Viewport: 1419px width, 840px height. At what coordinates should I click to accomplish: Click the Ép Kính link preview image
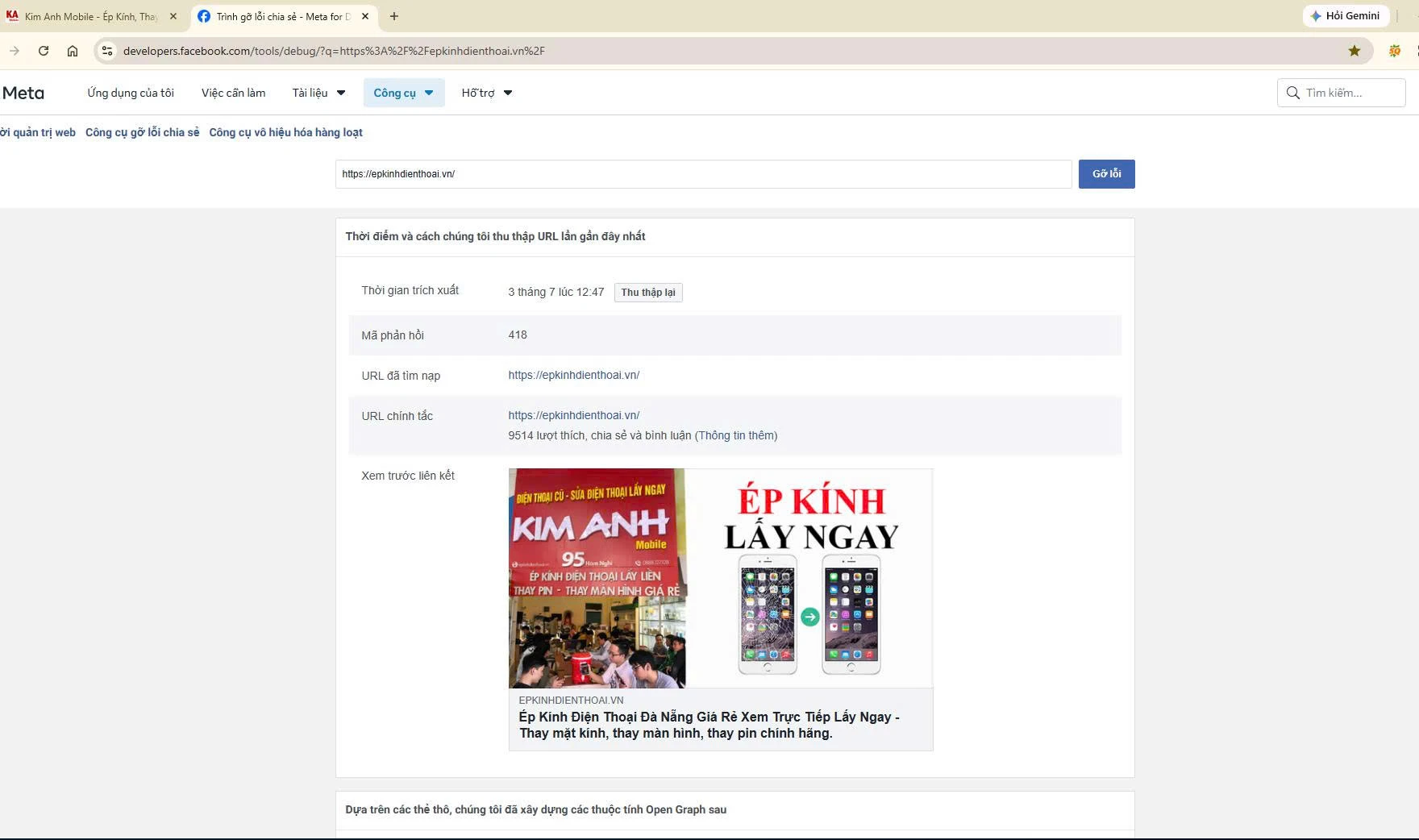pyautogui.click(x=721, y=578)
